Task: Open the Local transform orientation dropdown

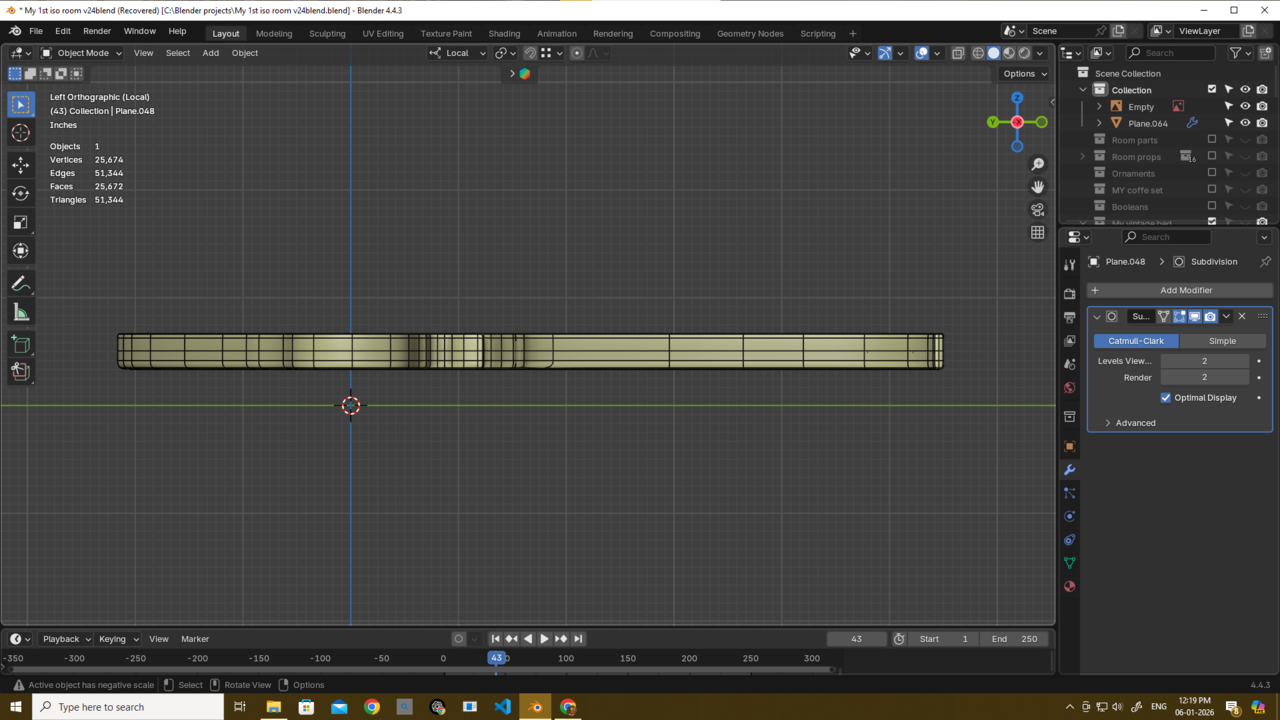Action: [x=458, y=53]
